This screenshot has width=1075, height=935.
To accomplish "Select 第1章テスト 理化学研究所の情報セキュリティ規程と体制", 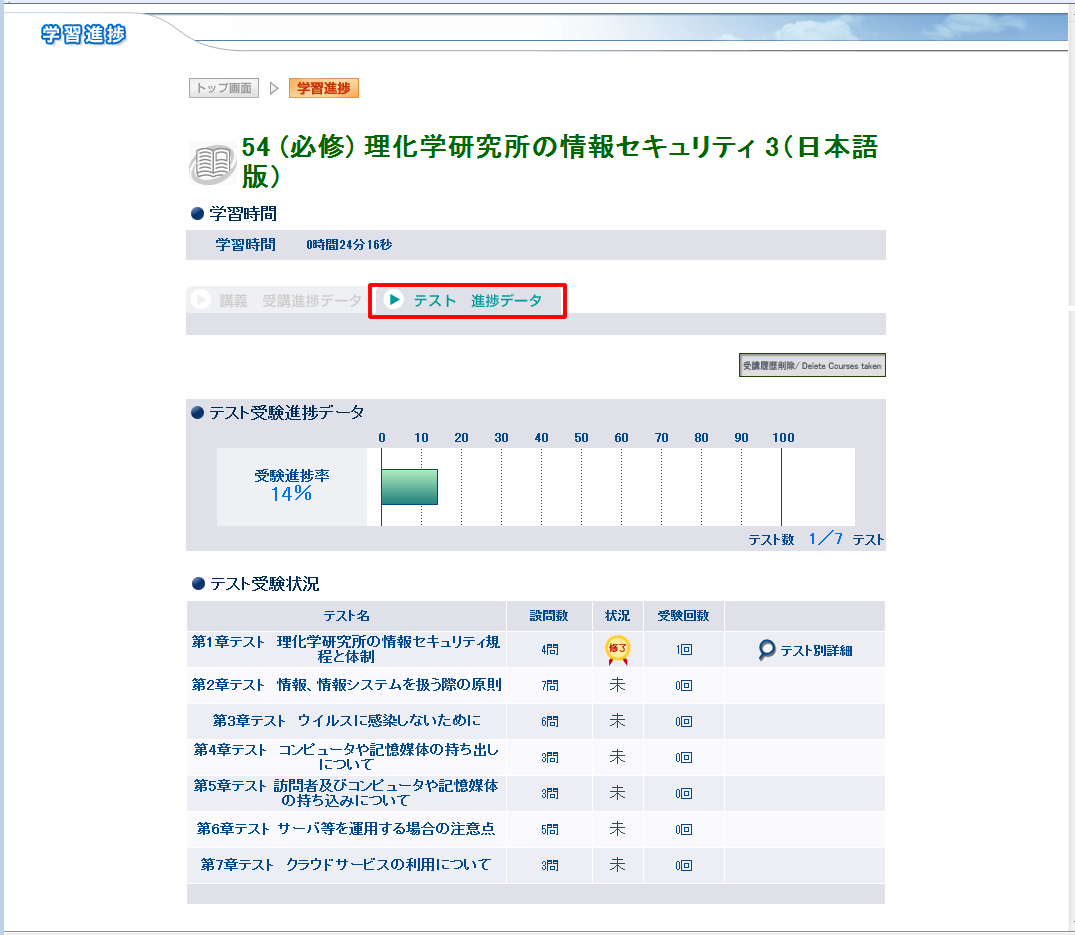I will click(x=346, y=648).
